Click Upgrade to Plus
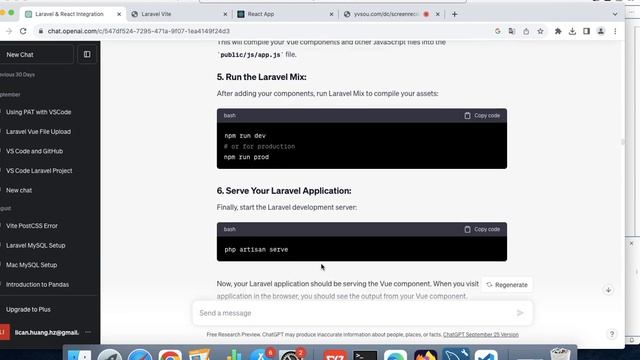 (28, 309)
